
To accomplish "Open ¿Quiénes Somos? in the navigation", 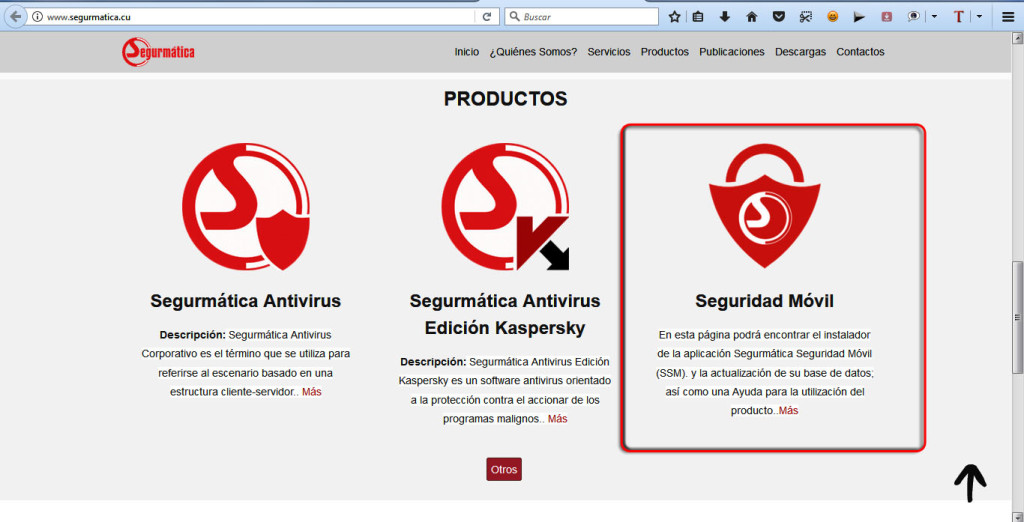I will [533, 52].
